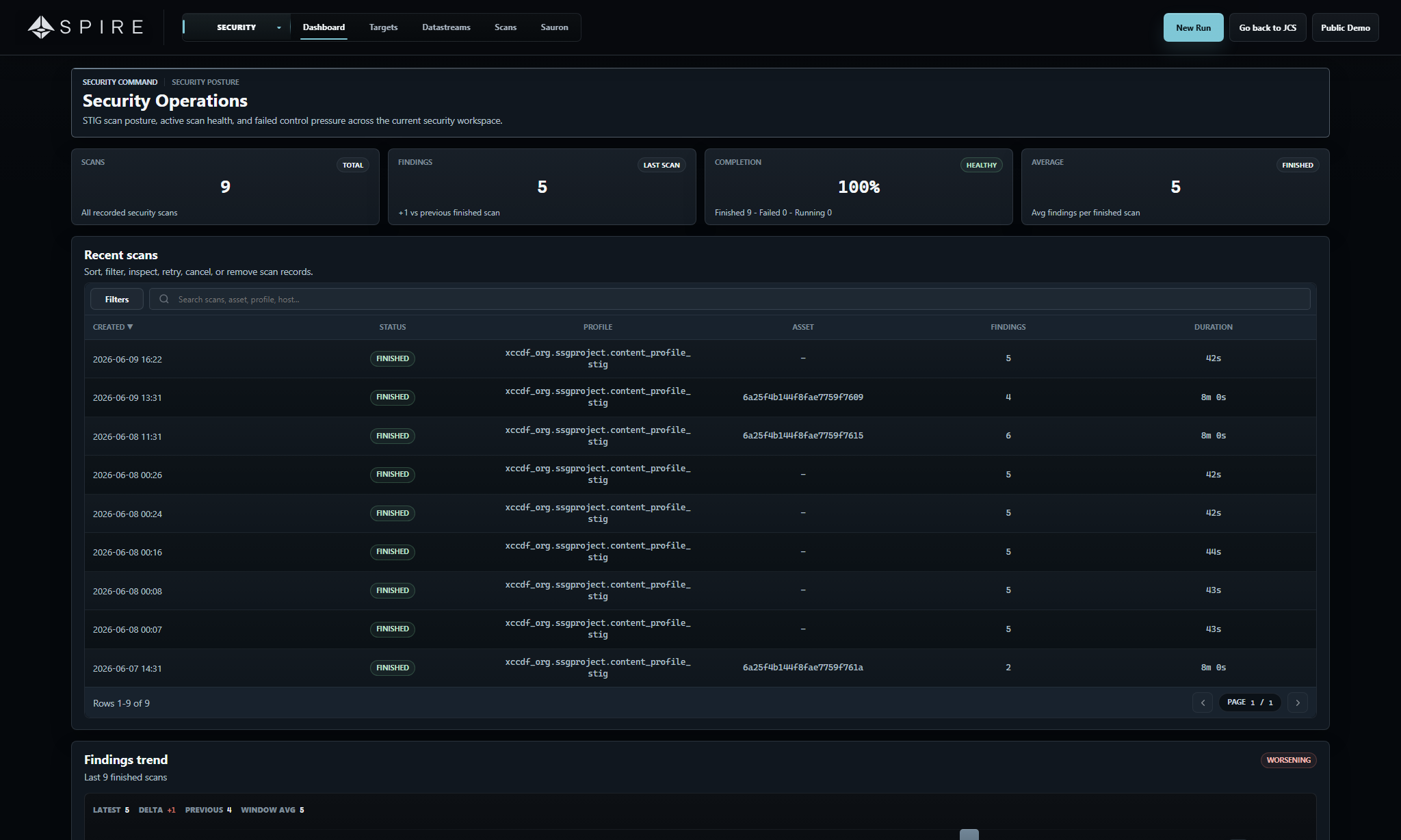
Task: Go to the Scans tab
Action: (506, 27)
